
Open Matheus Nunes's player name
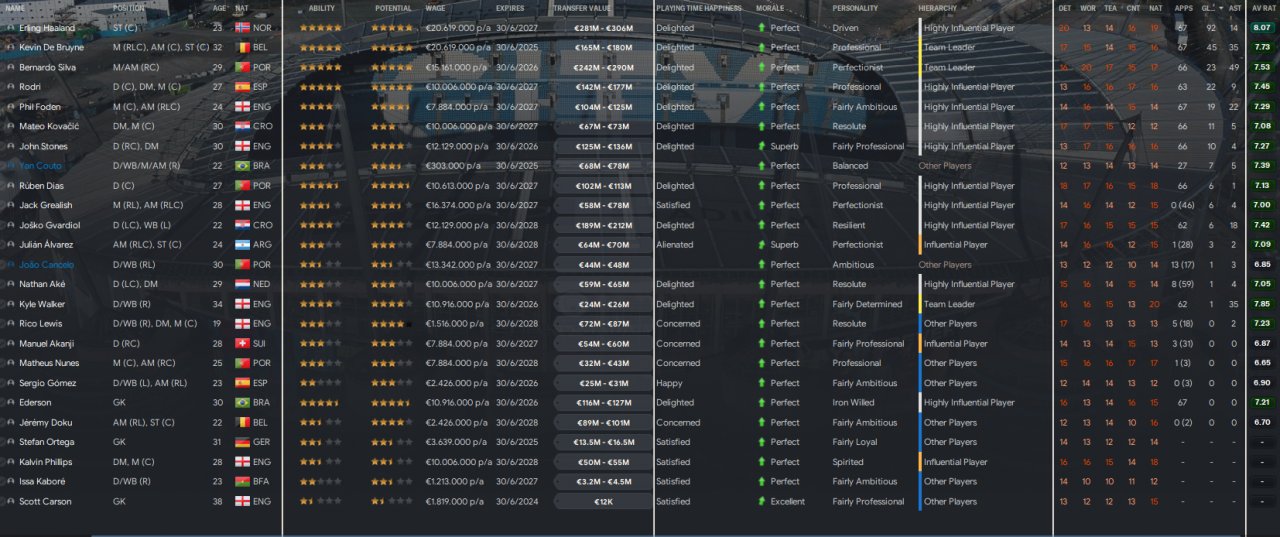[48, 363]
